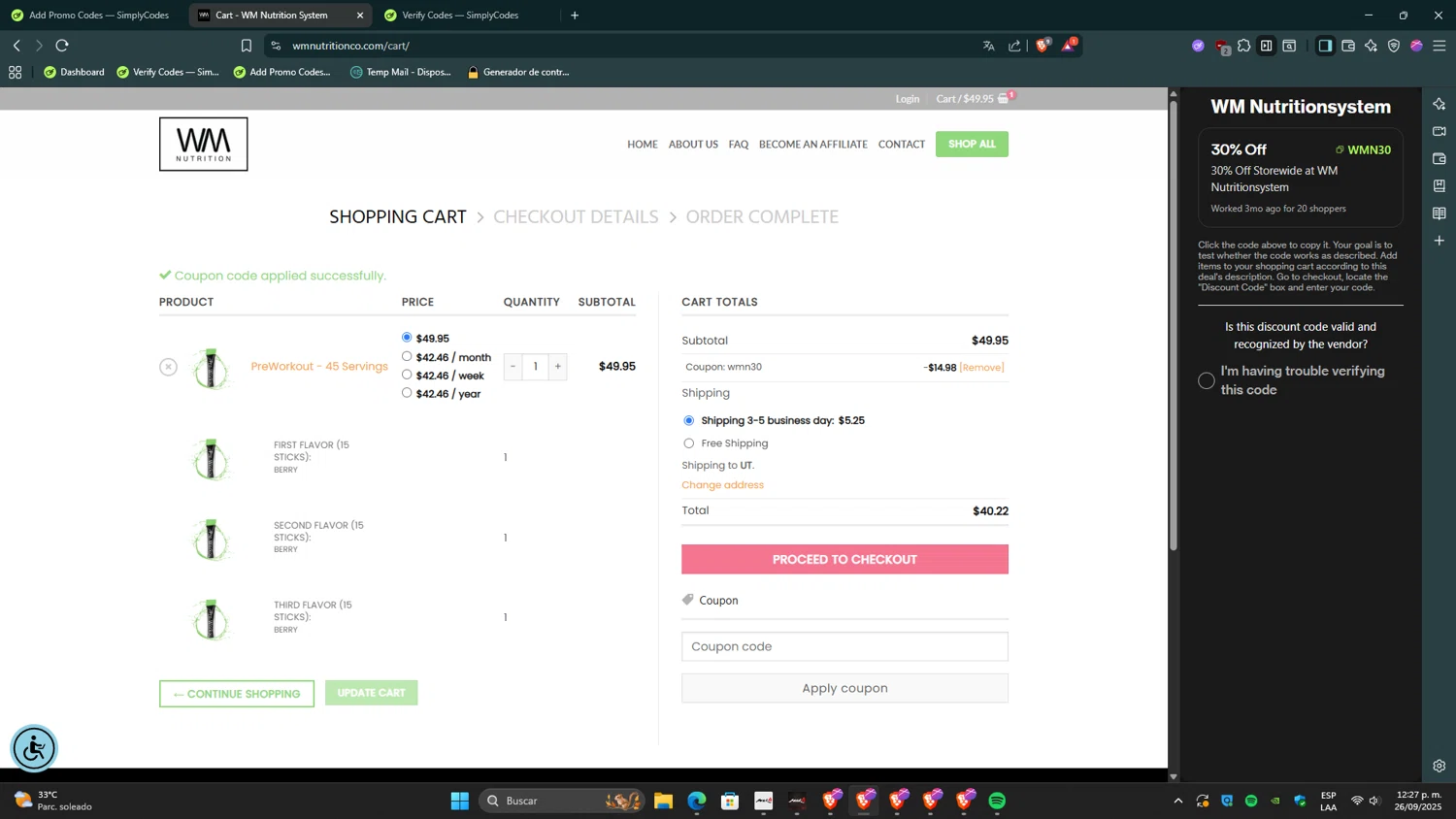The image size is (1456, 819).
Task: Click the Windows Start button
Action: point(460,801)
